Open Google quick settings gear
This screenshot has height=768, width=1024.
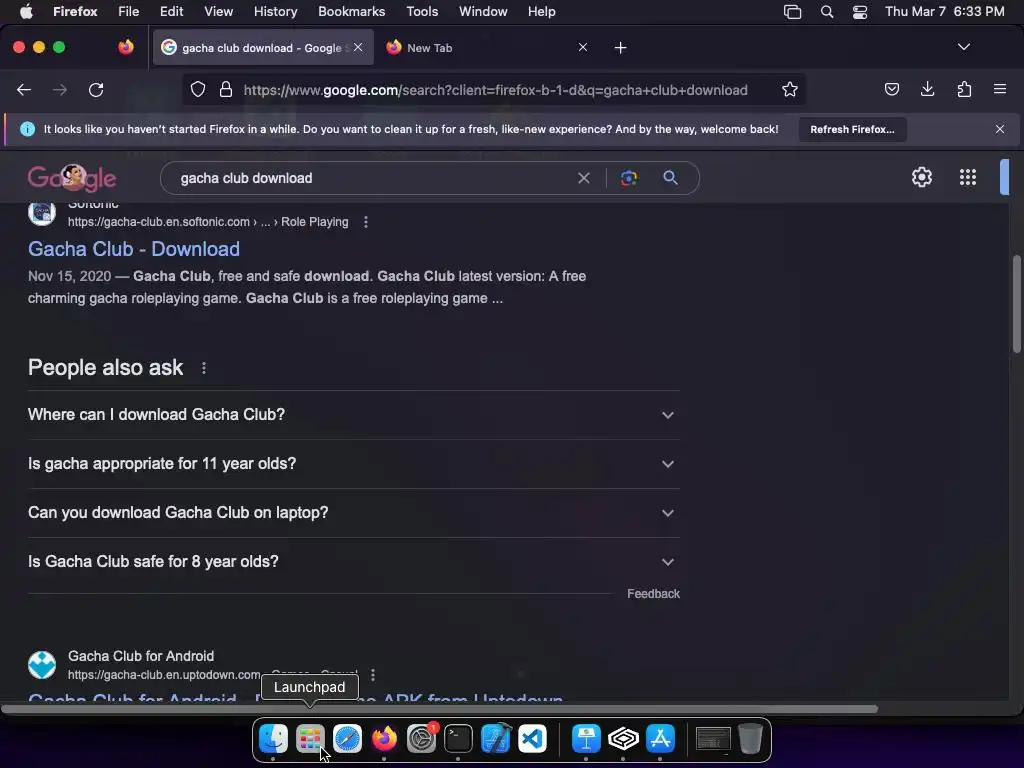click(x=921, y=177)
